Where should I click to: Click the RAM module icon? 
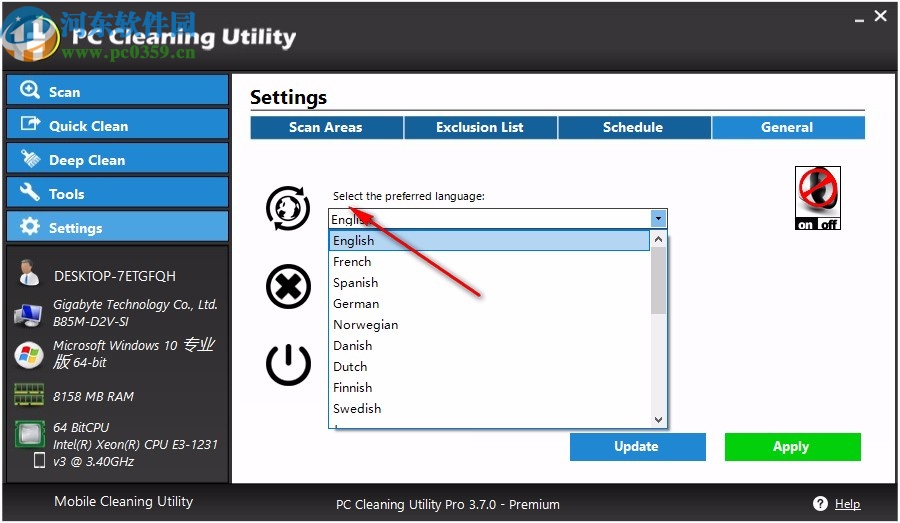point(29,395)
